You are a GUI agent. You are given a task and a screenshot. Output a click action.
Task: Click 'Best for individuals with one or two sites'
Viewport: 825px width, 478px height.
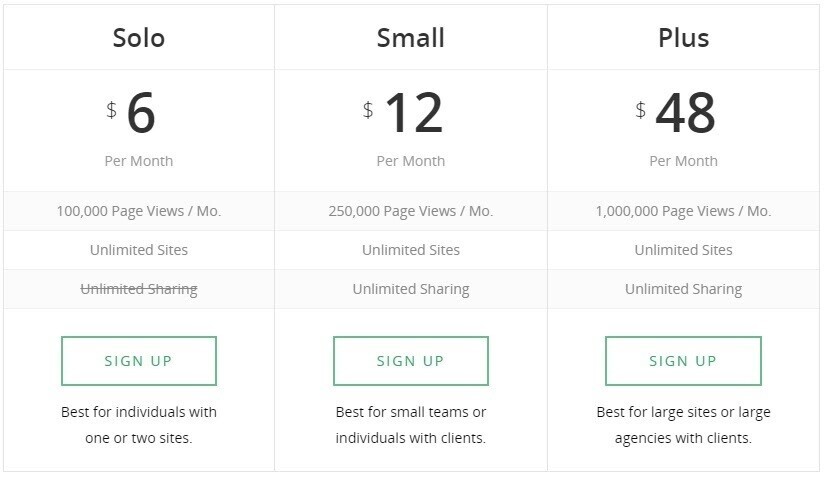tap(139, 425)
